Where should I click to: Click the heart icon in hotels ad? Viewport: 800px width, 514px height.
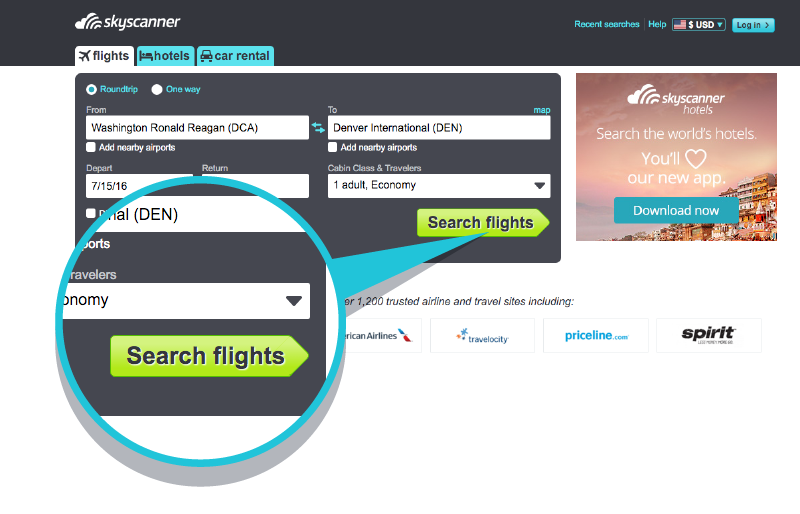(695, 158)
